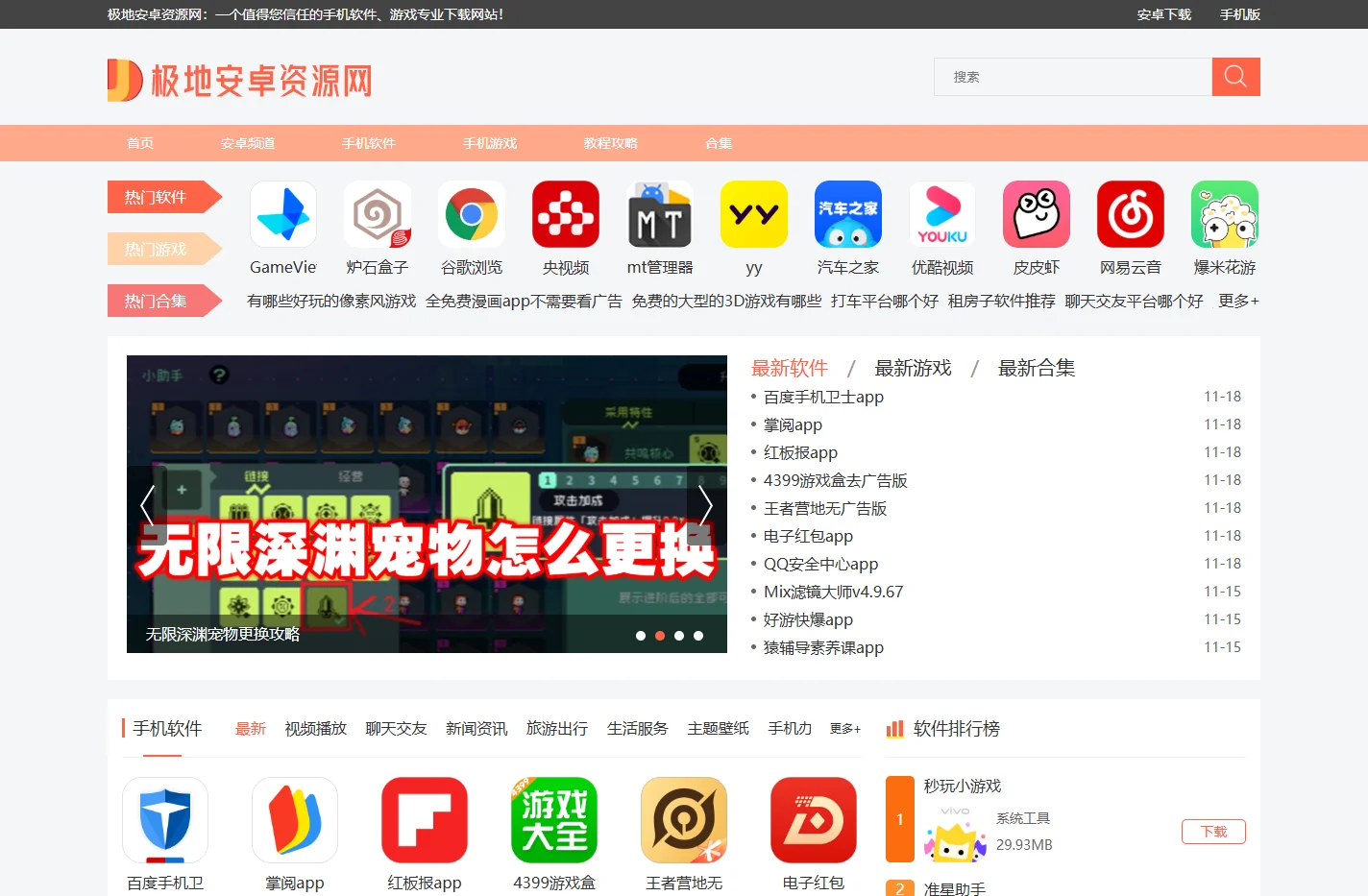The width and height of the screenshot is (1368, 896).
Task: Select the 新闻资讯 category
Action: pos(476,729)
